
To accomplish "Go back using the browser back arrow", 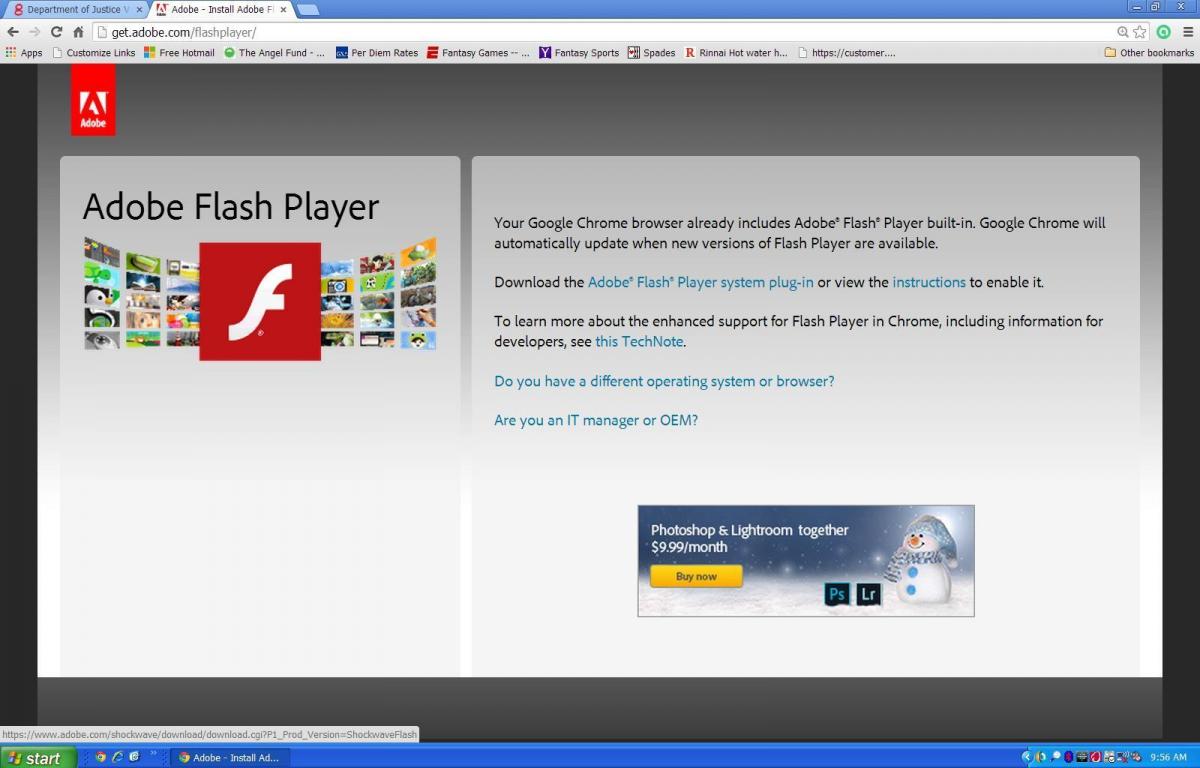I will pos(13,32).
